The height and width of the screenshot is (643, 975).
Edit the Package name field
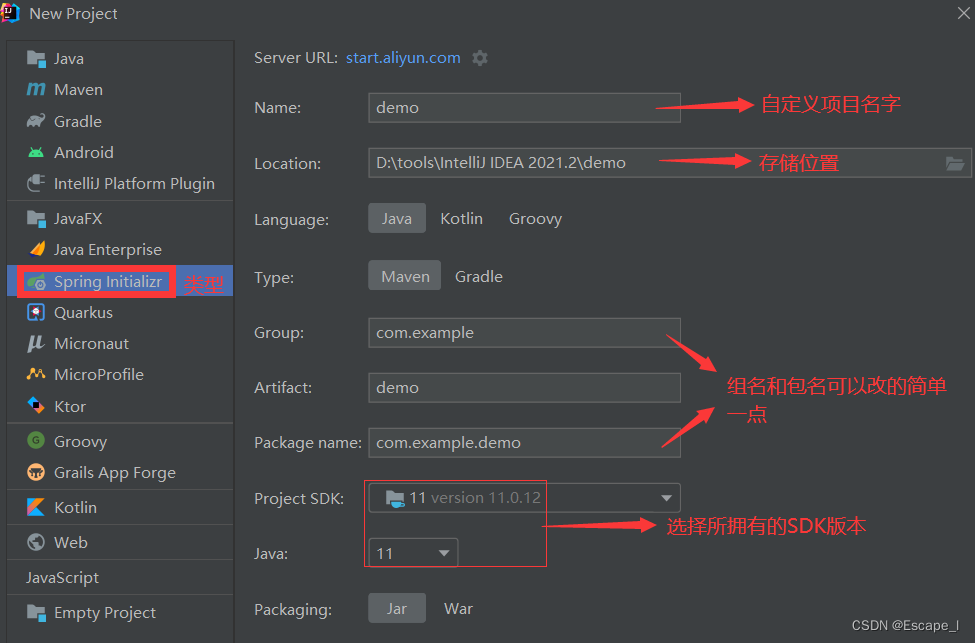coord(524,442)
